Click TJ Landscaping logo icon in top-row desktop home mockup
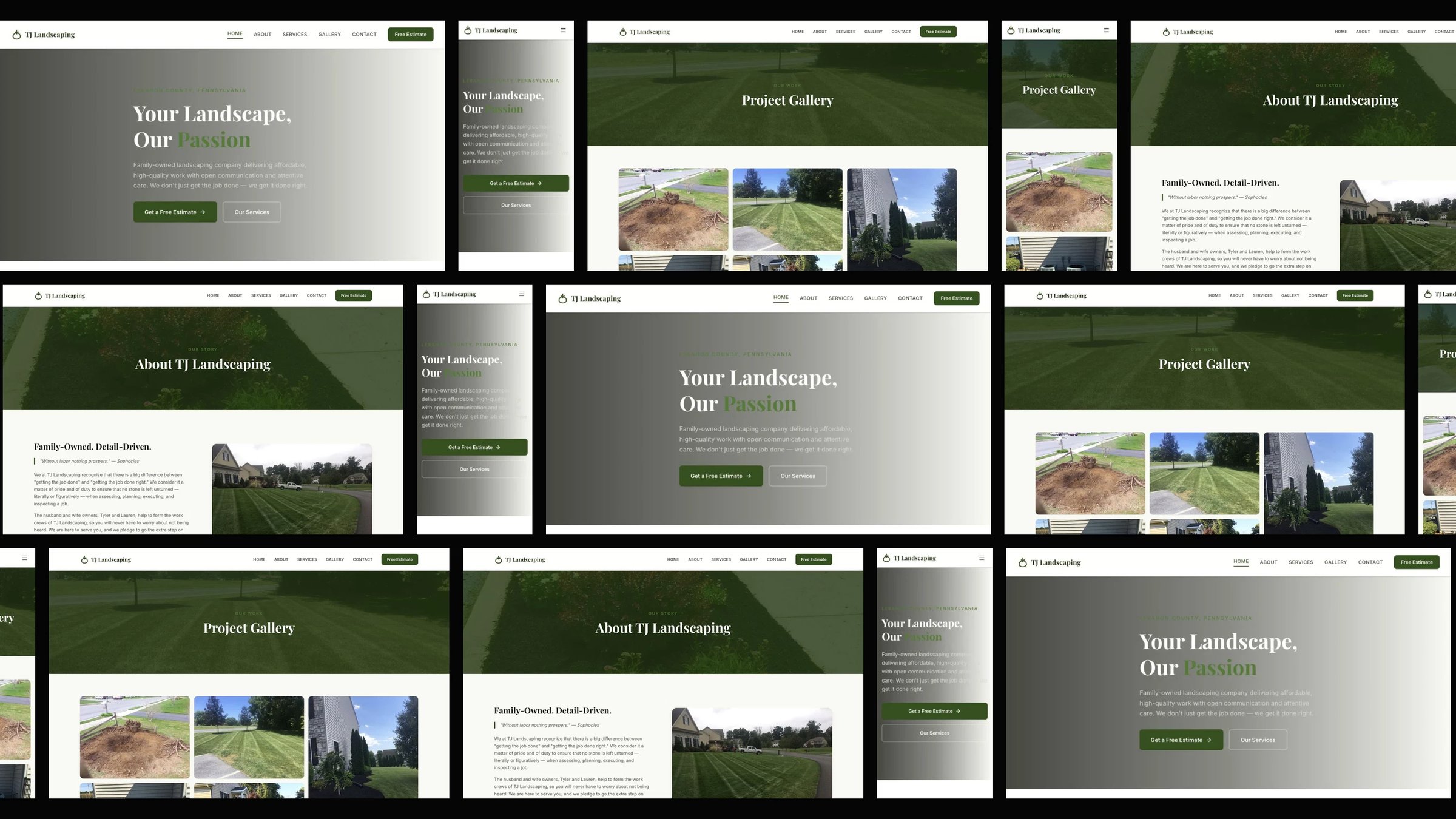Viewport: 1456px width, 819px height. click(16, 35)
